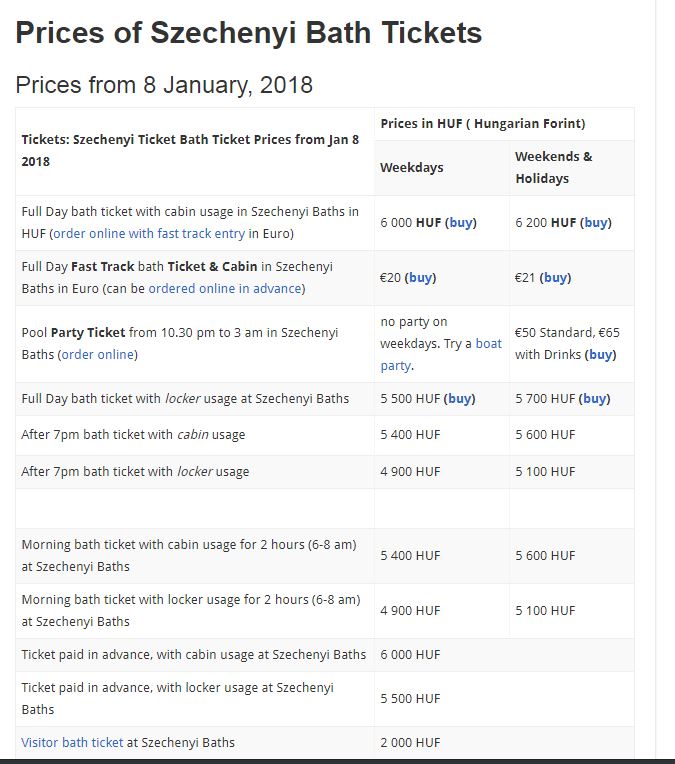675x764 pixels.
Task: Click buy link beside €20 price
Action: (420, 278)
